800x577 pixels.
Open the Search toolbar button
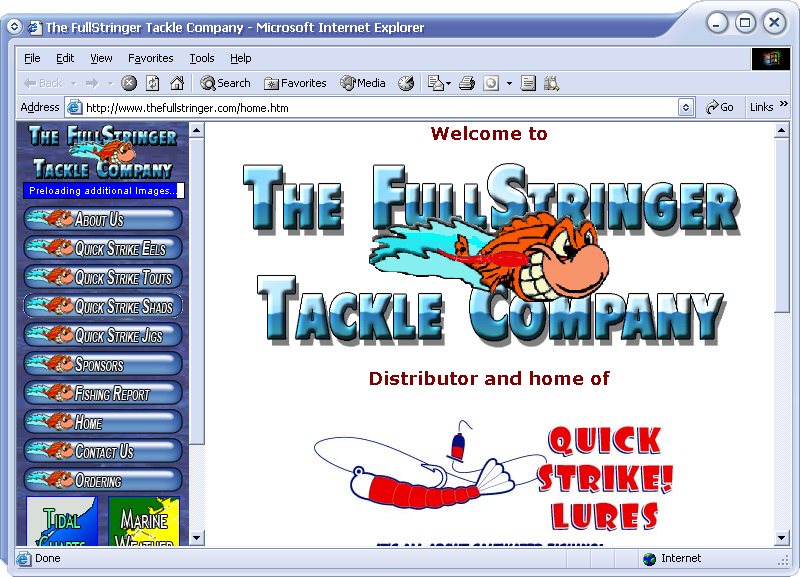pyautogui.click(x=226, y=83)
